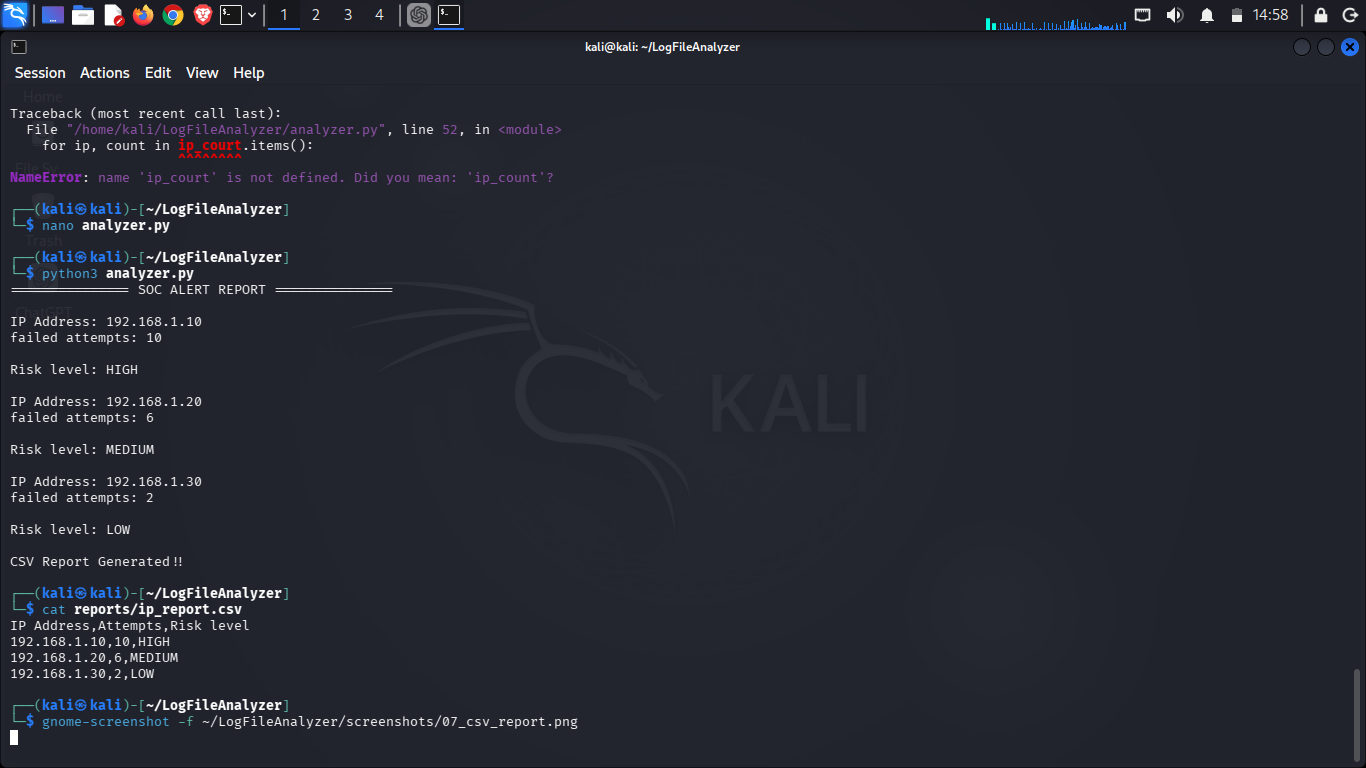This screenshot has height=768, width=1366.
Task: Click the CSV header "IP Address,Attempts,Risk level"
Action: click(x=130, y=626)
